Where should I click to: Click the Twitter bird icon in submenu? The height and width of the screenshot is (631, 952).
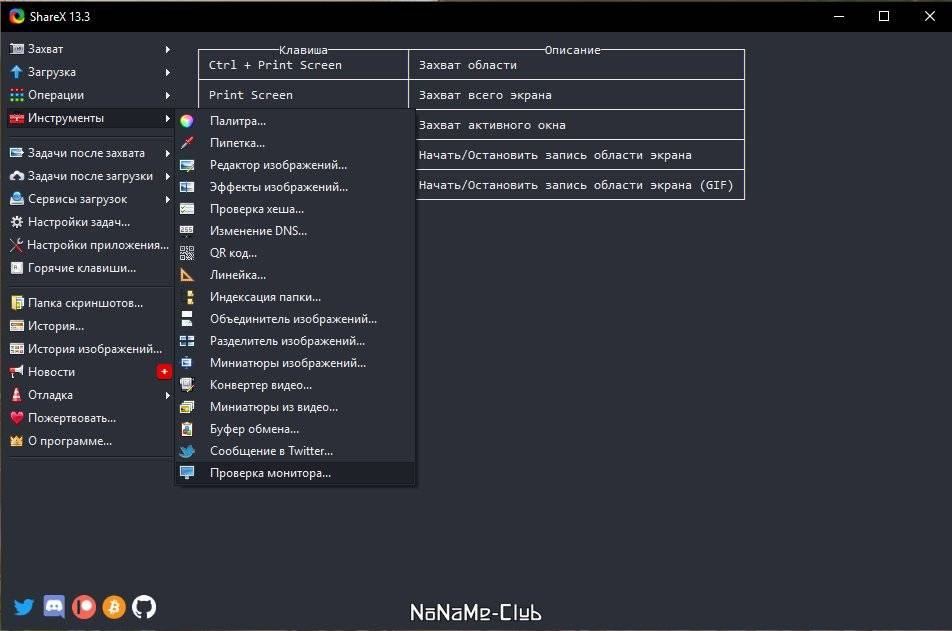[x=187, y=451]
